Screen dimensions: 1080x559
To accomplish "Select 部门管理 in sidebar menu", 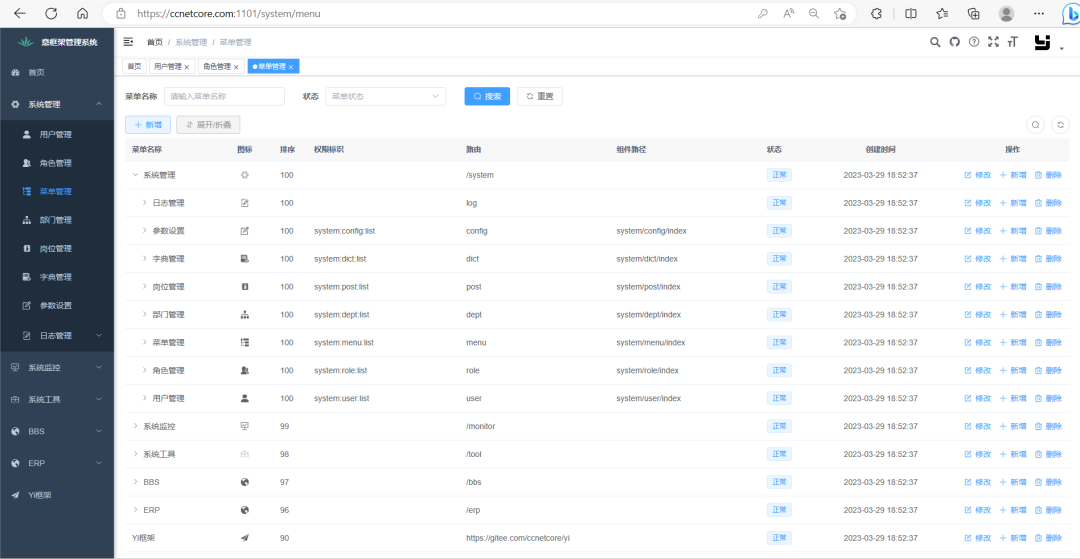I will click(57, 220).
